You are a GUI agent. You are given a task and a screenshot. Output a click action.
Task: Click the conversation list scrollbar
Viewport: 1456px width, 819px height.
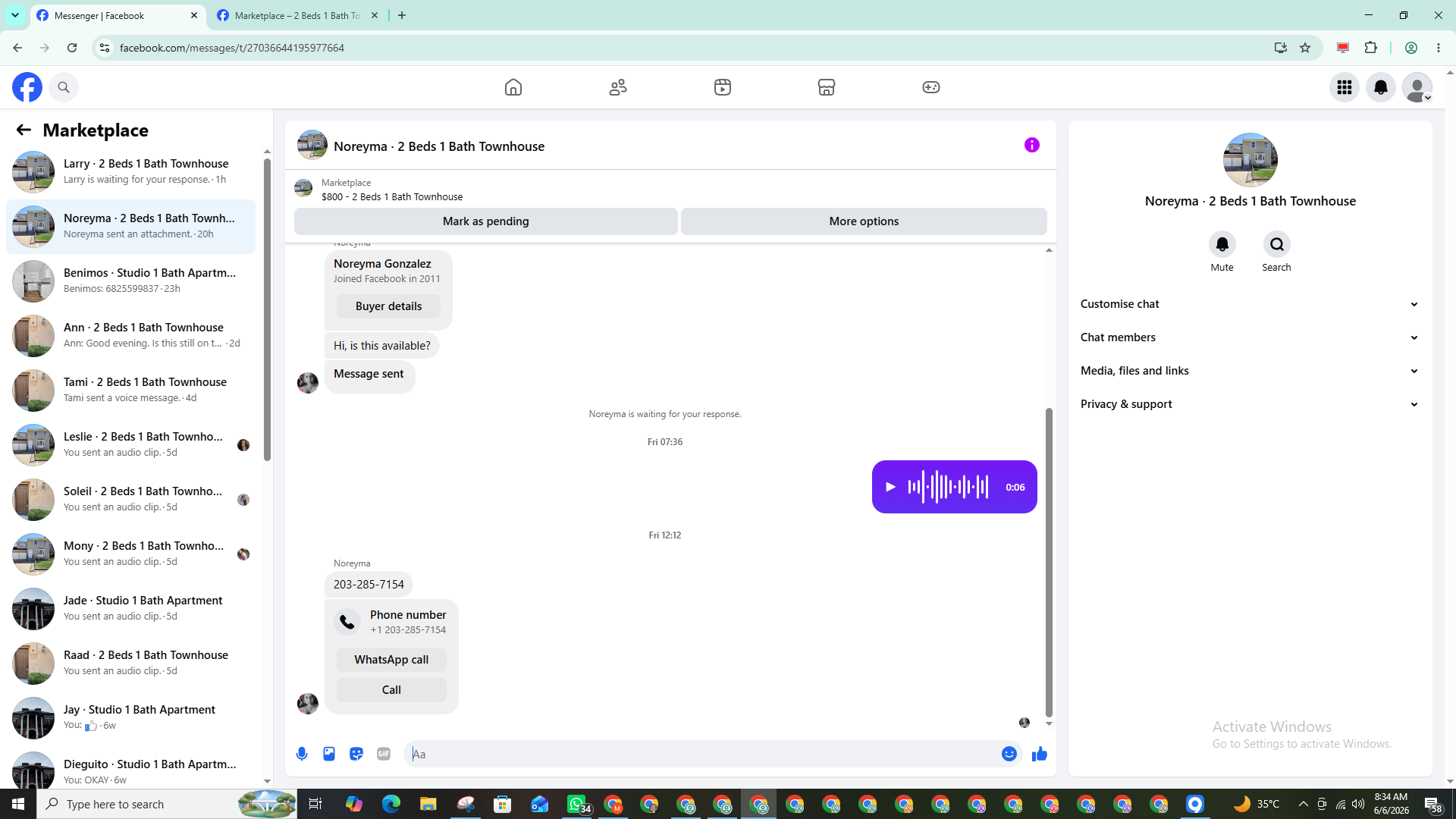click(267, 309)
